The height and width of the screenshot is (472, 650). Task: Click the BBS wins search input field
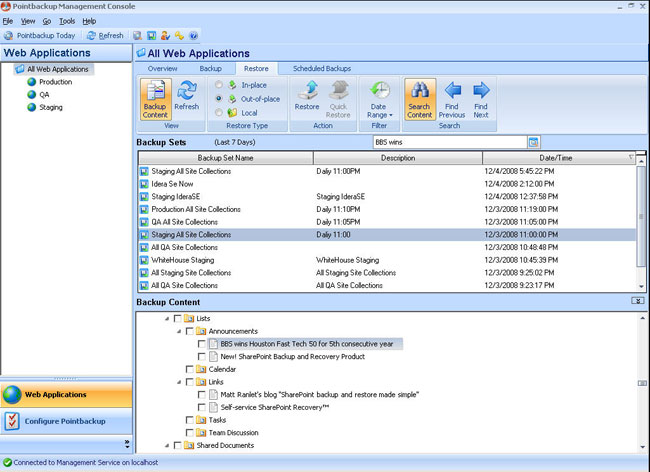point(450,143)
